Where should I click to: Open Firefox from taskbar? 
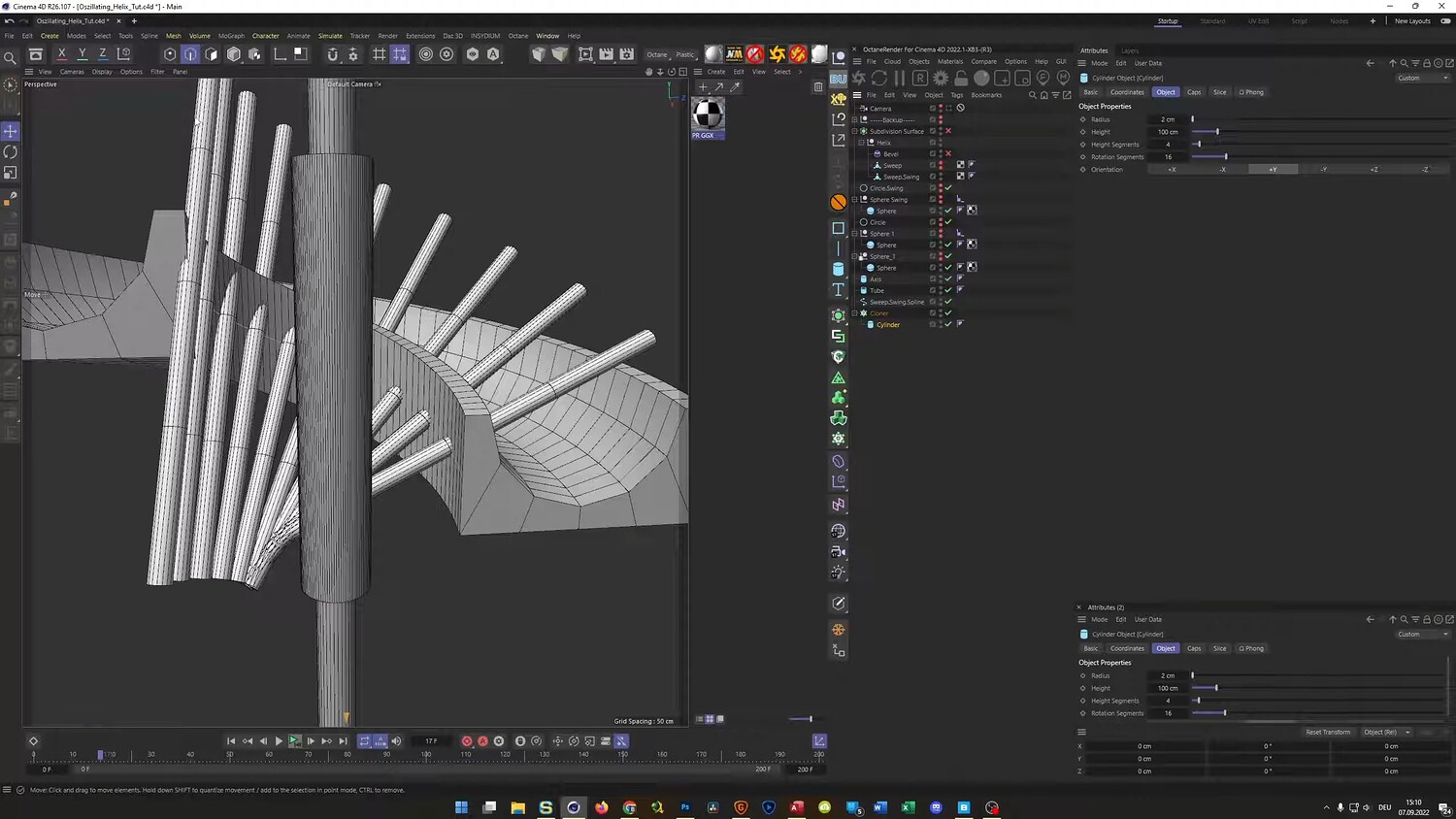pyautogui.click(x=602, y=807)
